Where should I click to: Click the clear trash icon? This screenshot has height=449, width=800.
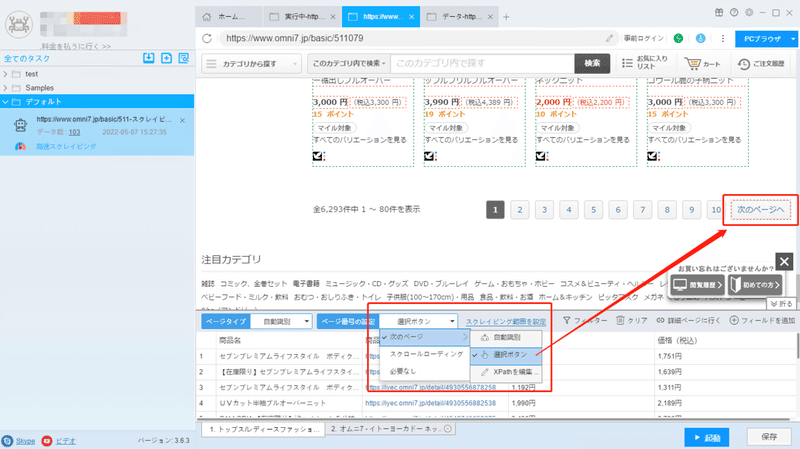click(620, 320)
